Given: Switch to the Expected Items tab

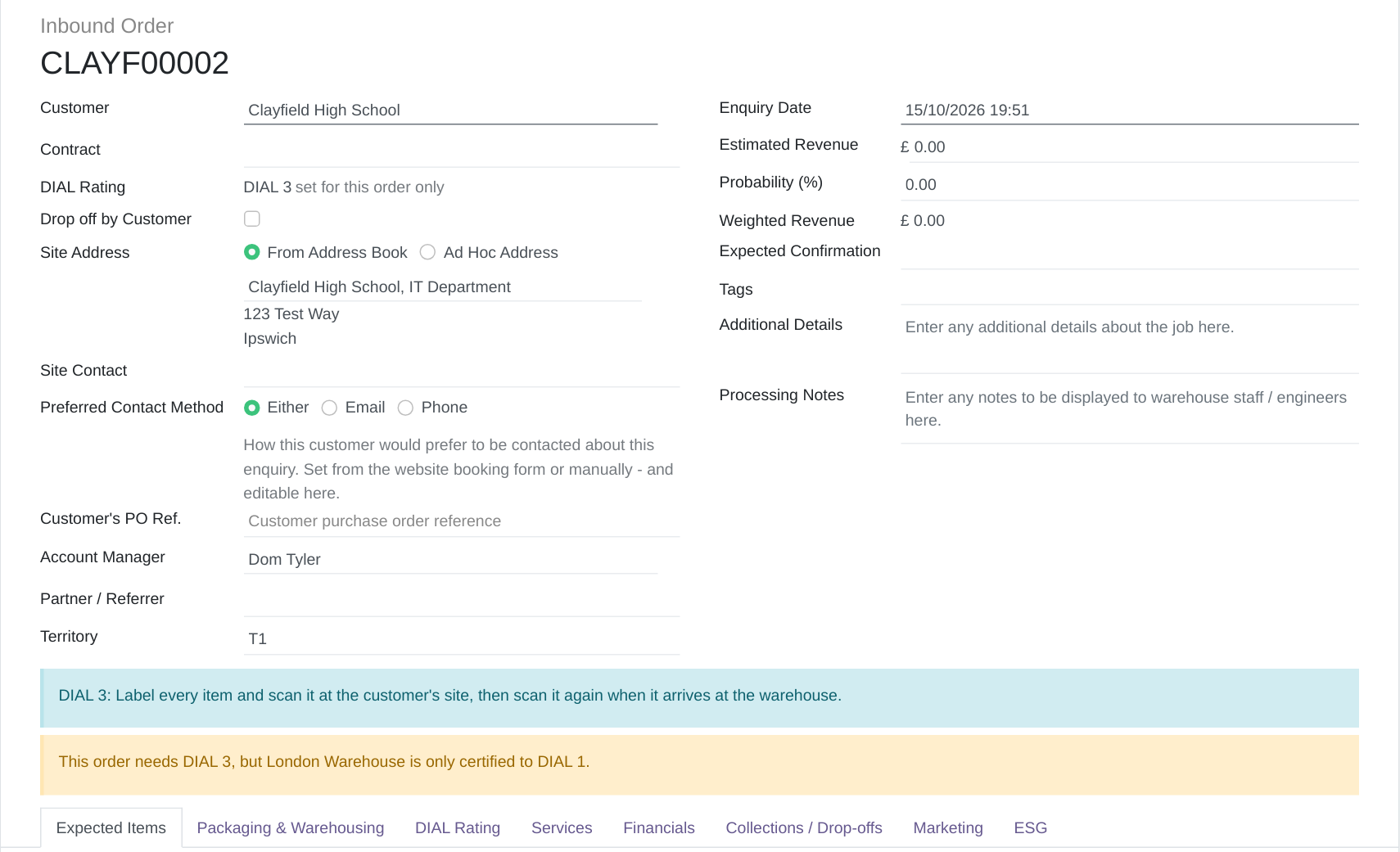Looking at the screenshot, I should click(x=111, y=828).
